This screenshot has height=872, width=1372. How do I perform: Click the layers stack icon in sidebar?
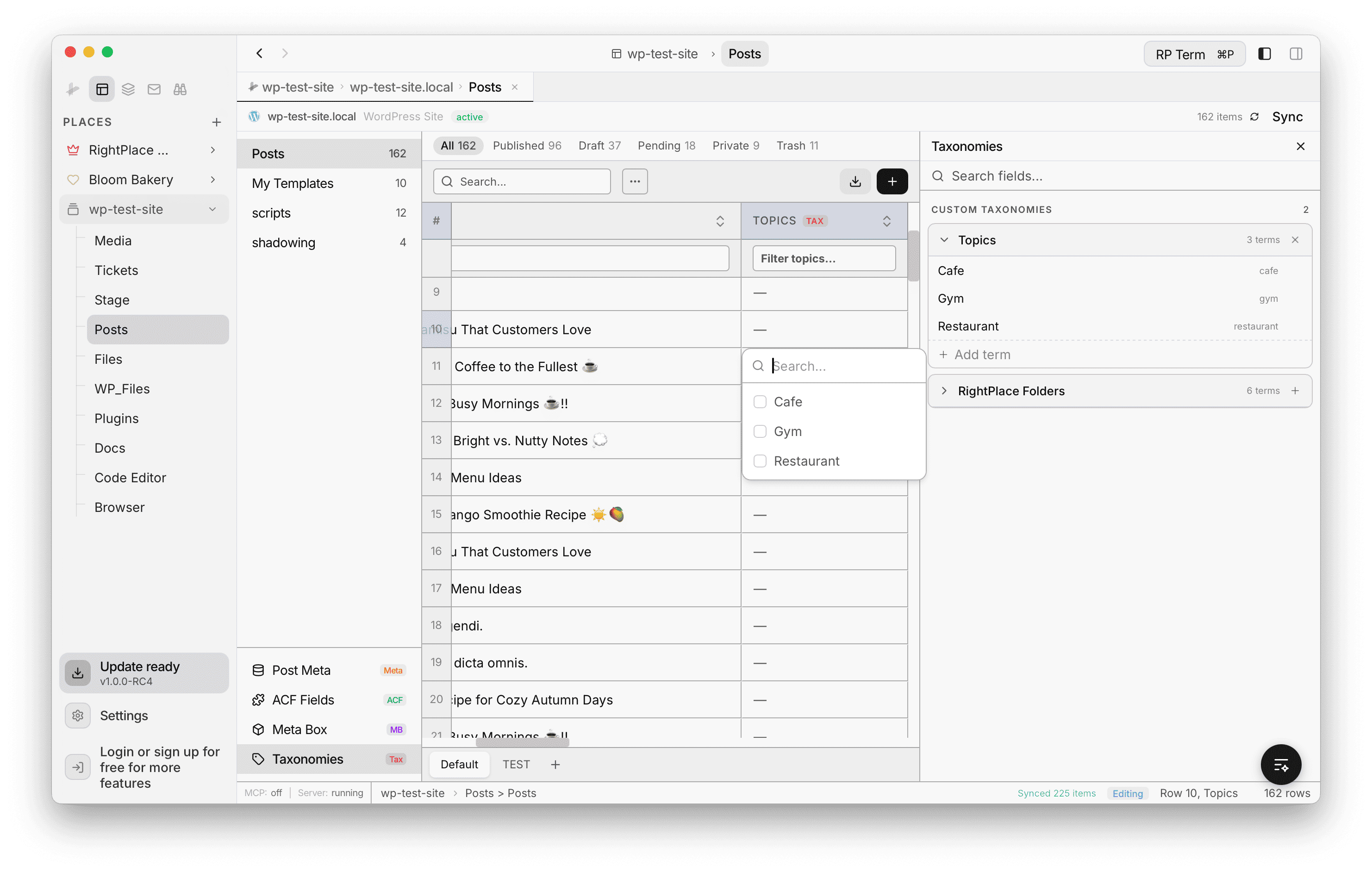click(x=128, y=89)
